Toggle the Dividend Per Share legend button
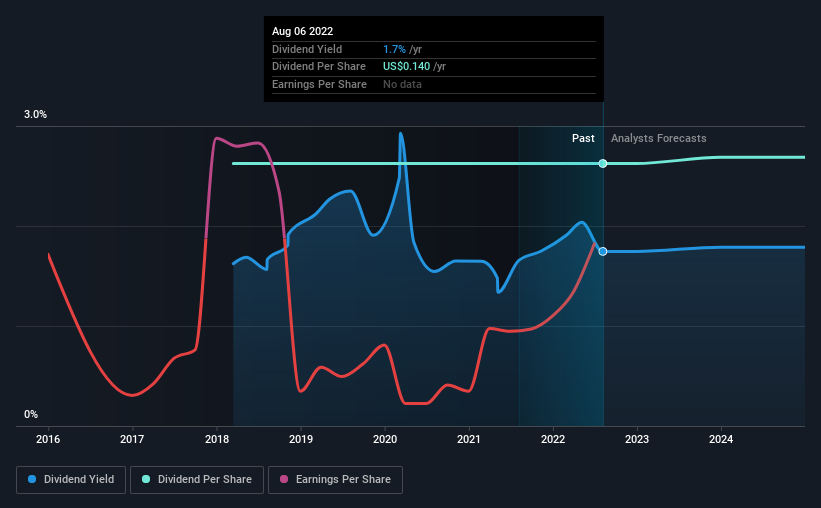The image size is (821, 508). 197,480
